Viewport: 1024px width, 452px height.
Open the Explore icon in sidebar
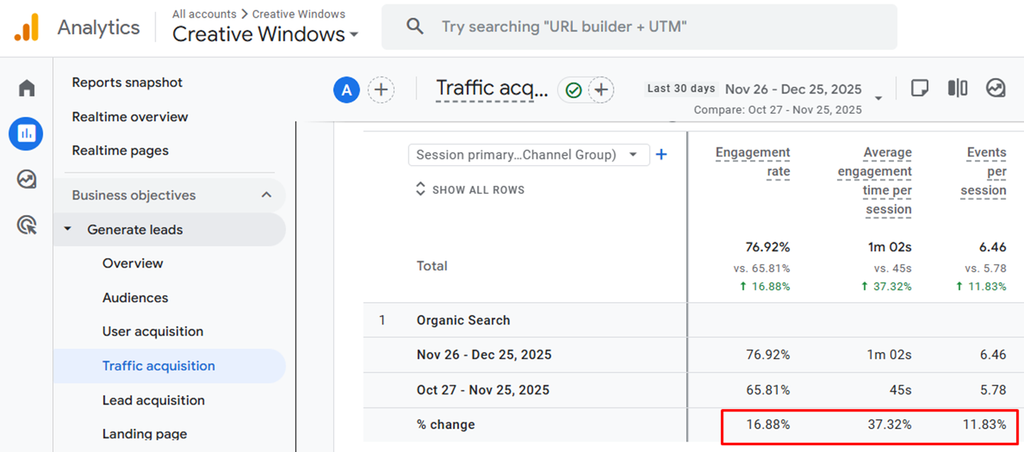coord(27,179)
